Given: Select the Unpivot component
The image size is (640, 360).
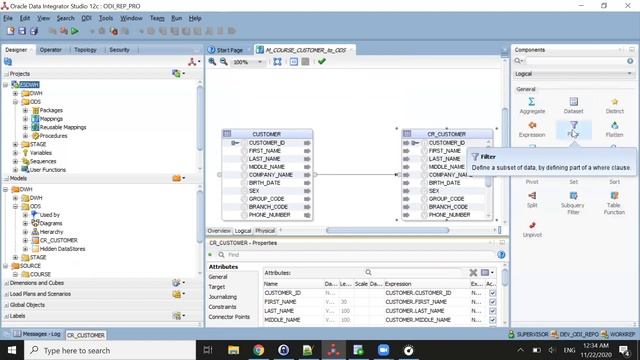Looking at the screenshot, I should click(532, 229).
